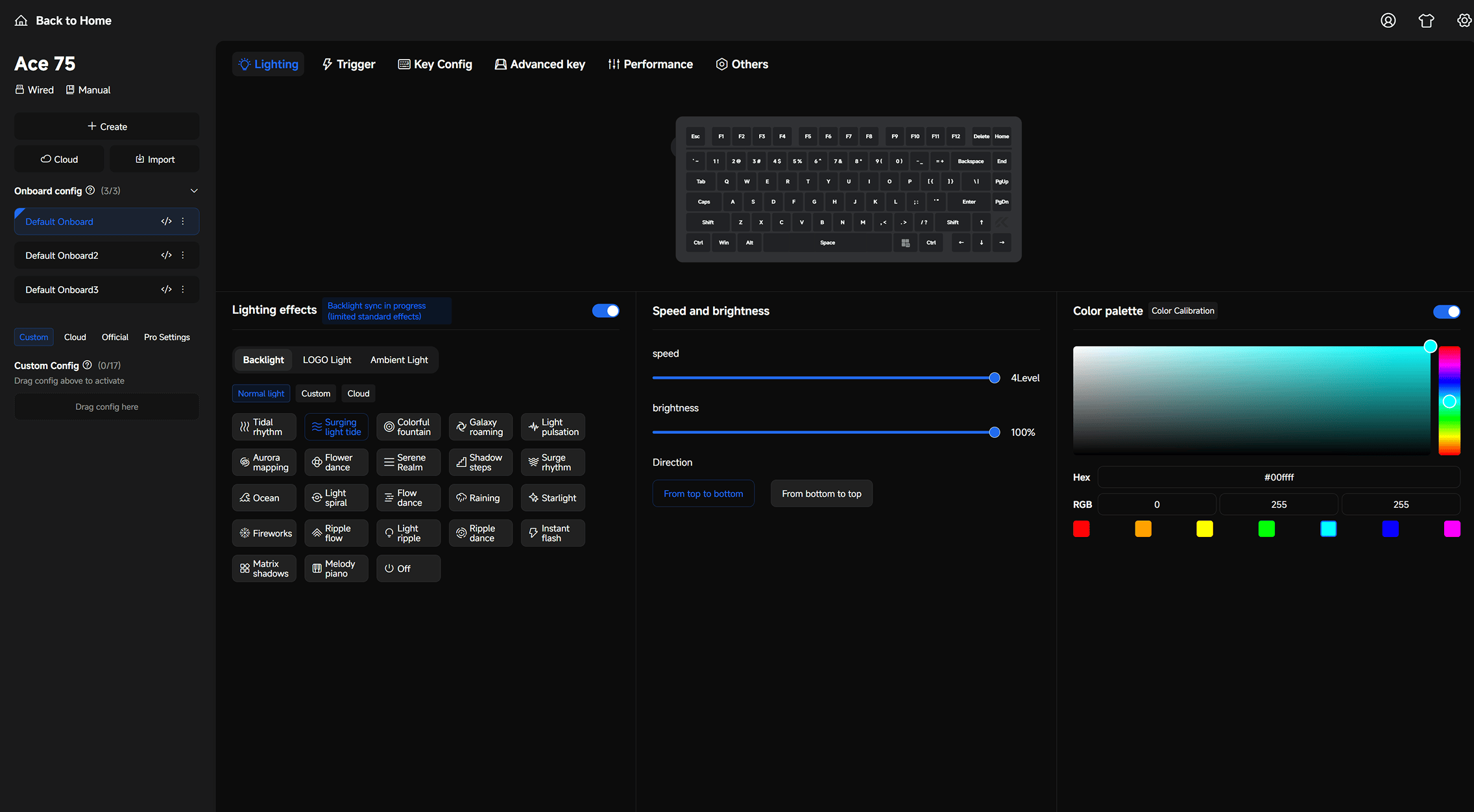Open the help icon beside Custom Config

point(87,364)
